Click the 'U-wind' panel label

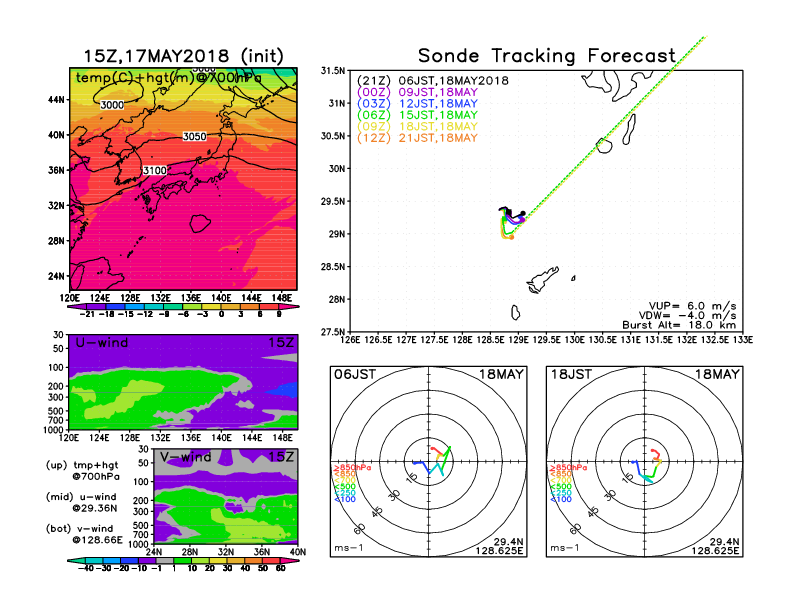pos(102,343)
